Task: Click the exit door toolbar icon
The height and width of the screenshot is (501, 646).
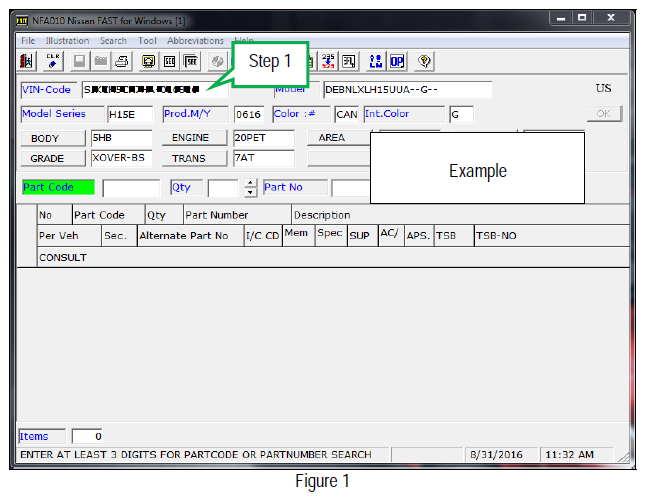Action: coord(26,61)
